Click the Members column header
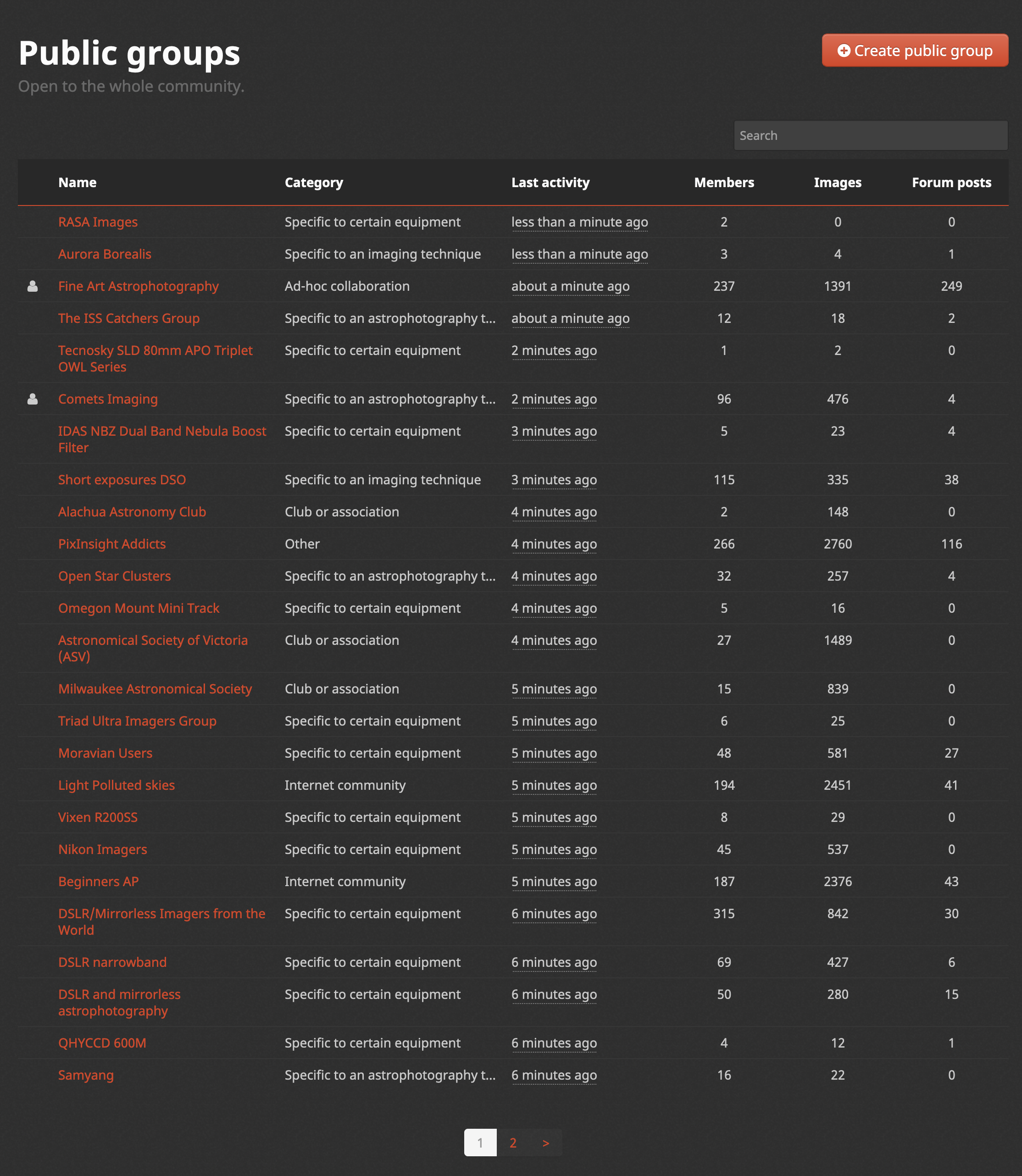The image size is (1022, 1176). coord(724,183)
